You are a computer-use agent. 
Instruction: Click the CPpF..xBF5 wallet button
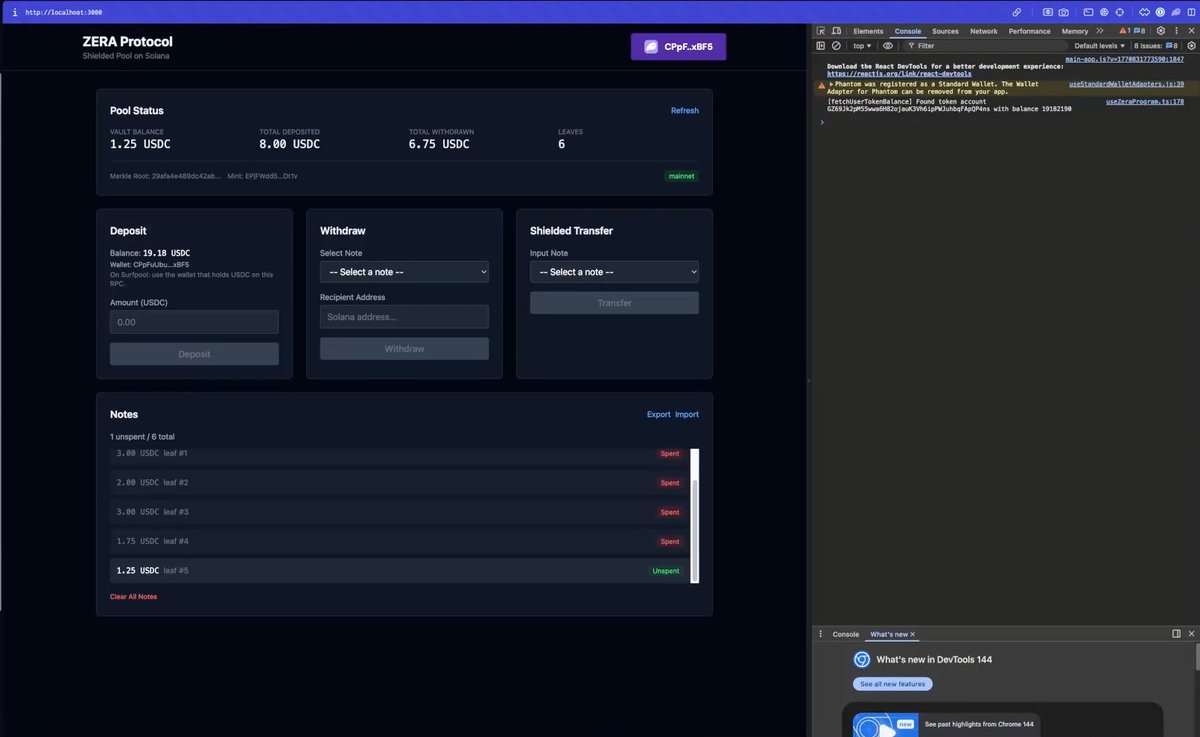point(678,47)
